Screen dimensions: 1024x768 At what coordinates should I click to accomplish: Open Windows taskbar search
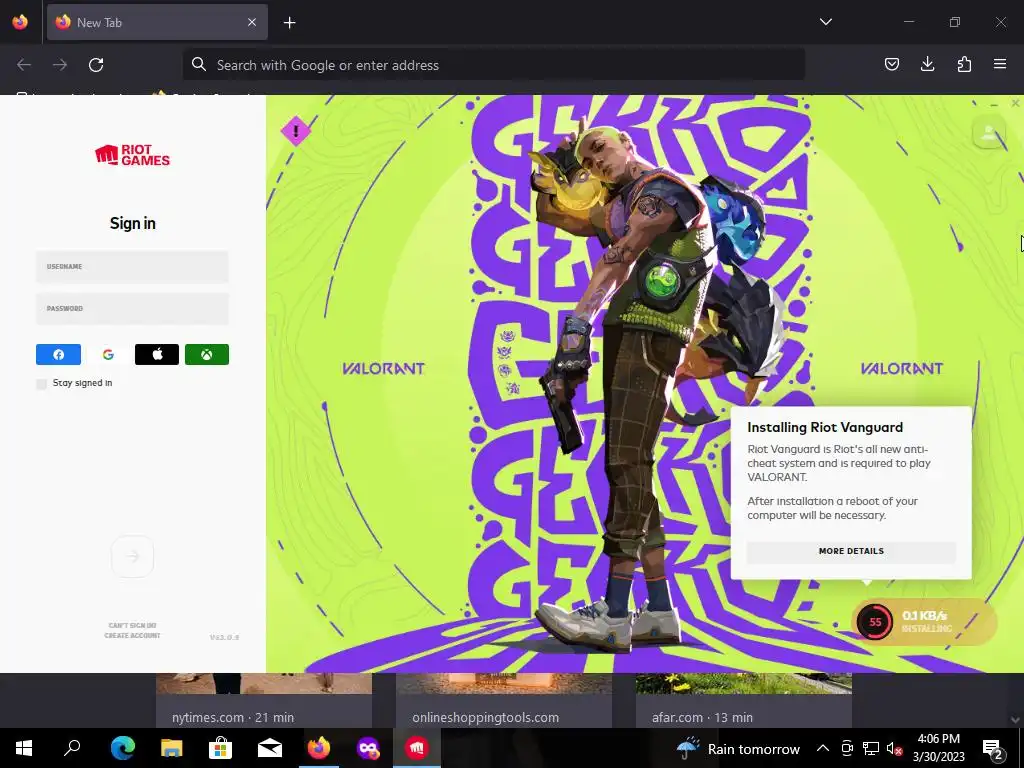coord(72,748)
